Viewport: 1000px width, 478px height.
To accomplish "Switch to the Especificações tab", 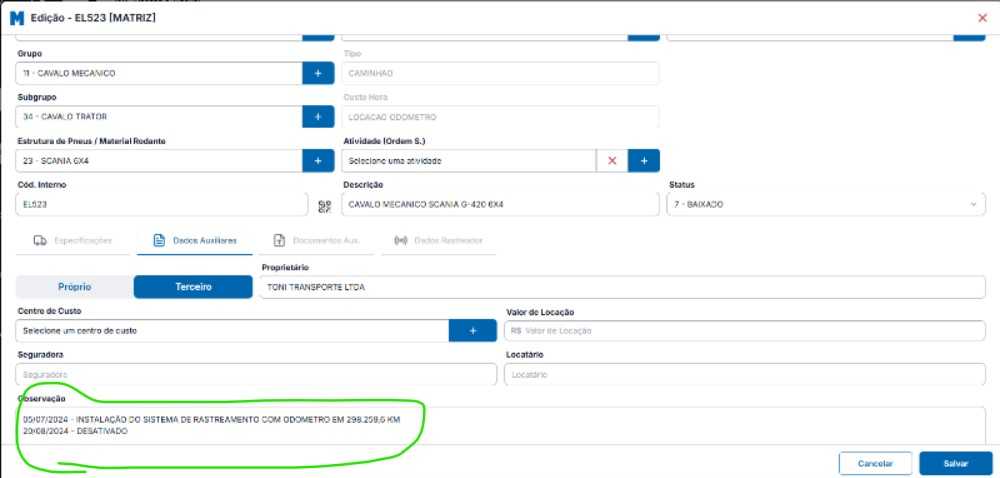I will tap(73, 241).
